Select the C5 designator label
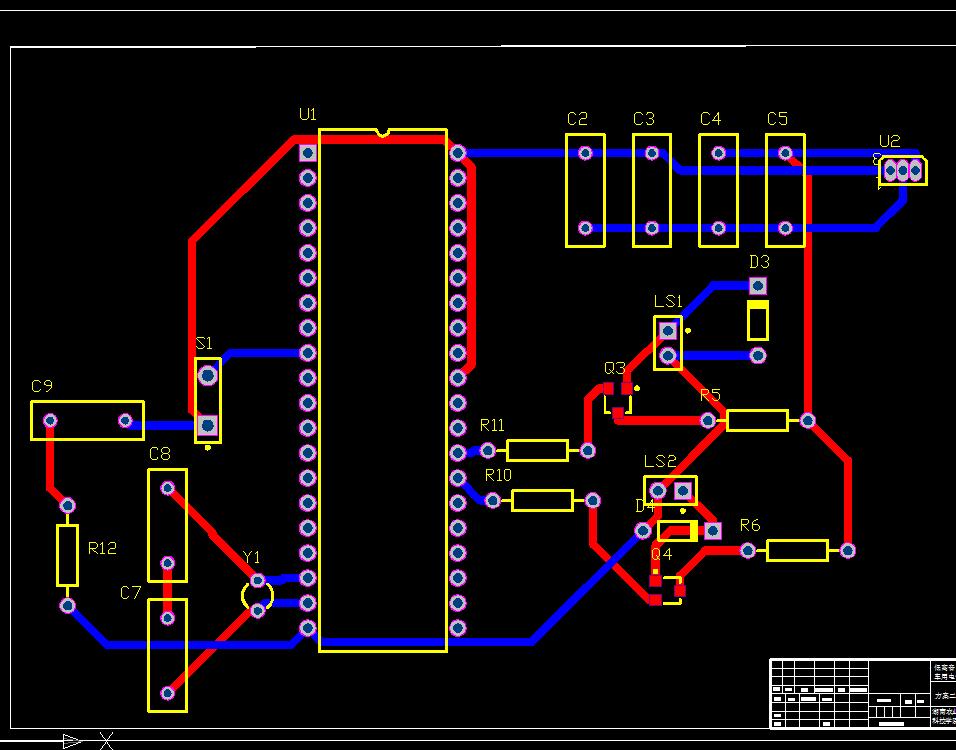 tap(777, 119)
